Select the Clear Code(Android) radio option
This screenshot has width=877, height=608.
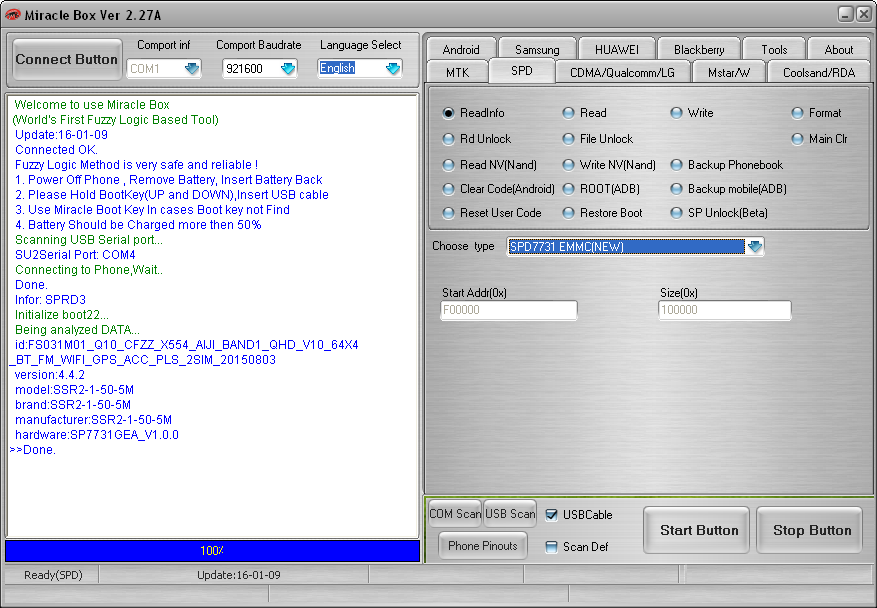(x=498, y=189)
